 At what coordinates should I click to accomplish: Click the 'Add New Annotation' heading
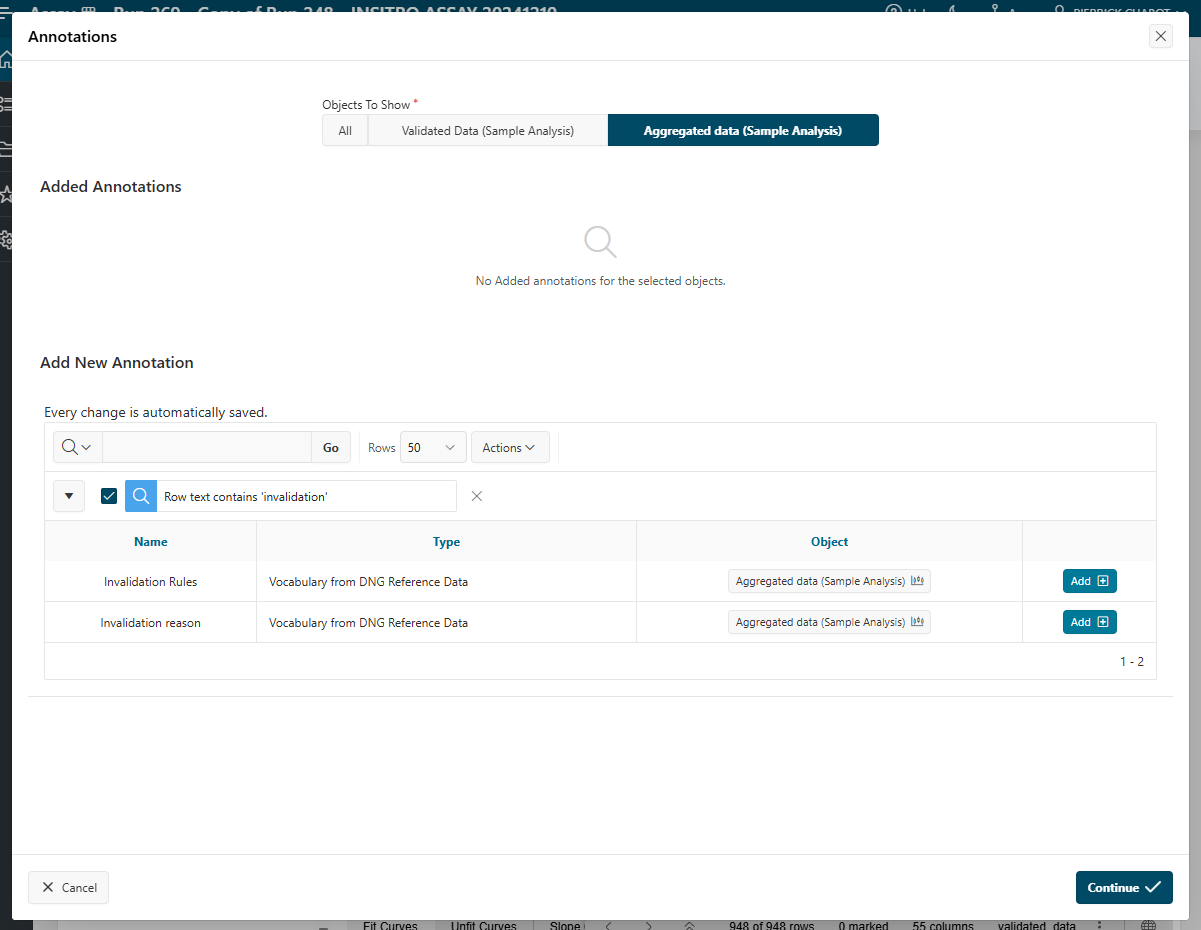click(117, 362)
